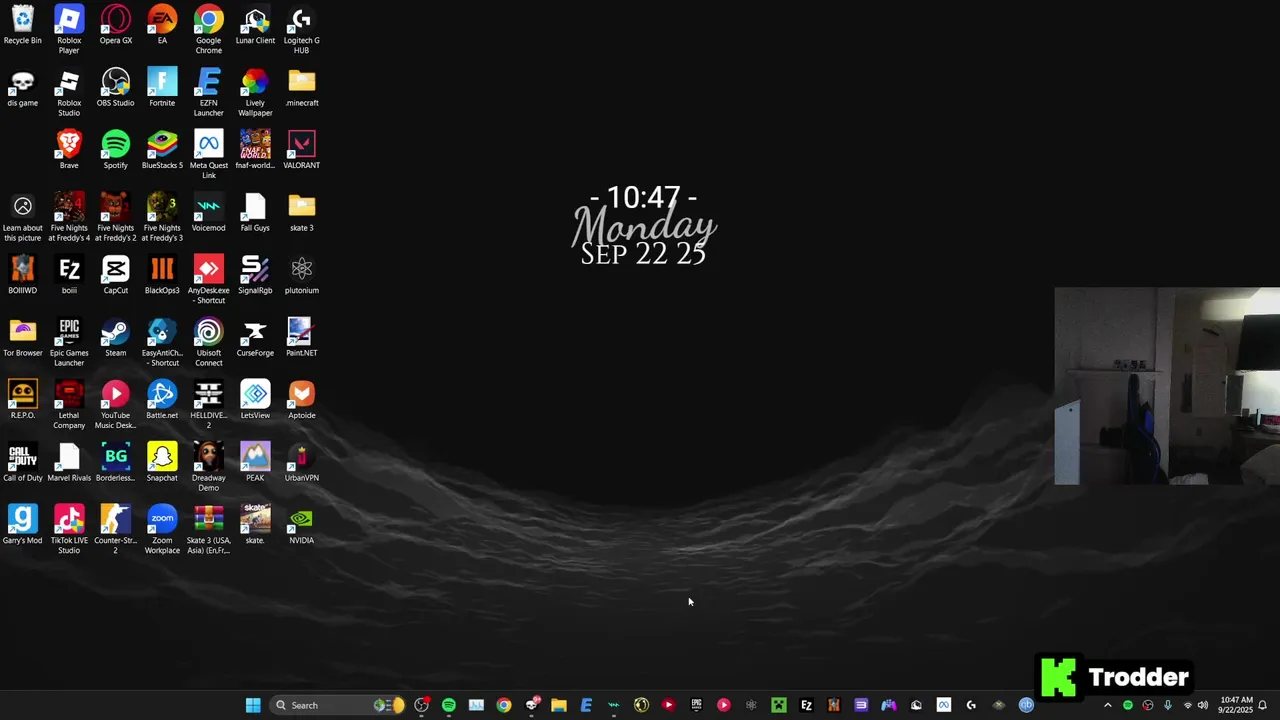Select the BlackOps3 desktop icon
Screen dimensions: 1280x720
click(x=162, y=275)
